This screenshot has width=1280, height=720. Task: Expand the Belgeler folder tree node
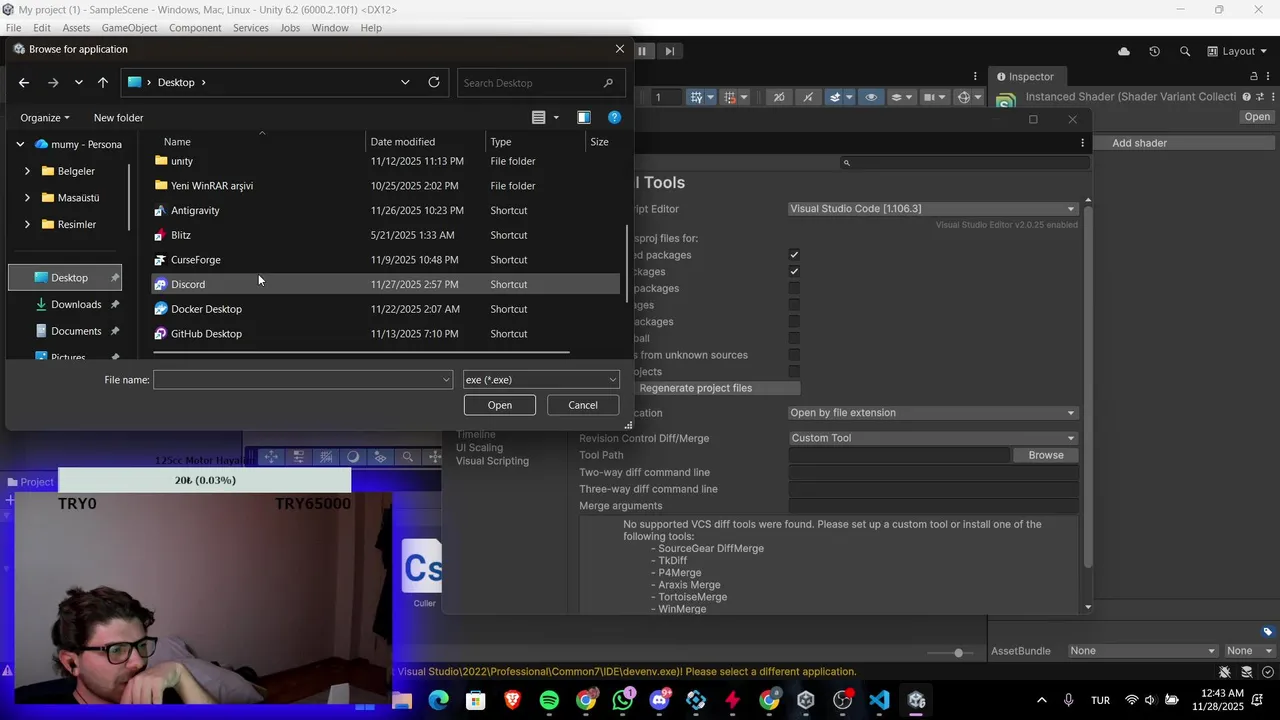pos(27,171)
